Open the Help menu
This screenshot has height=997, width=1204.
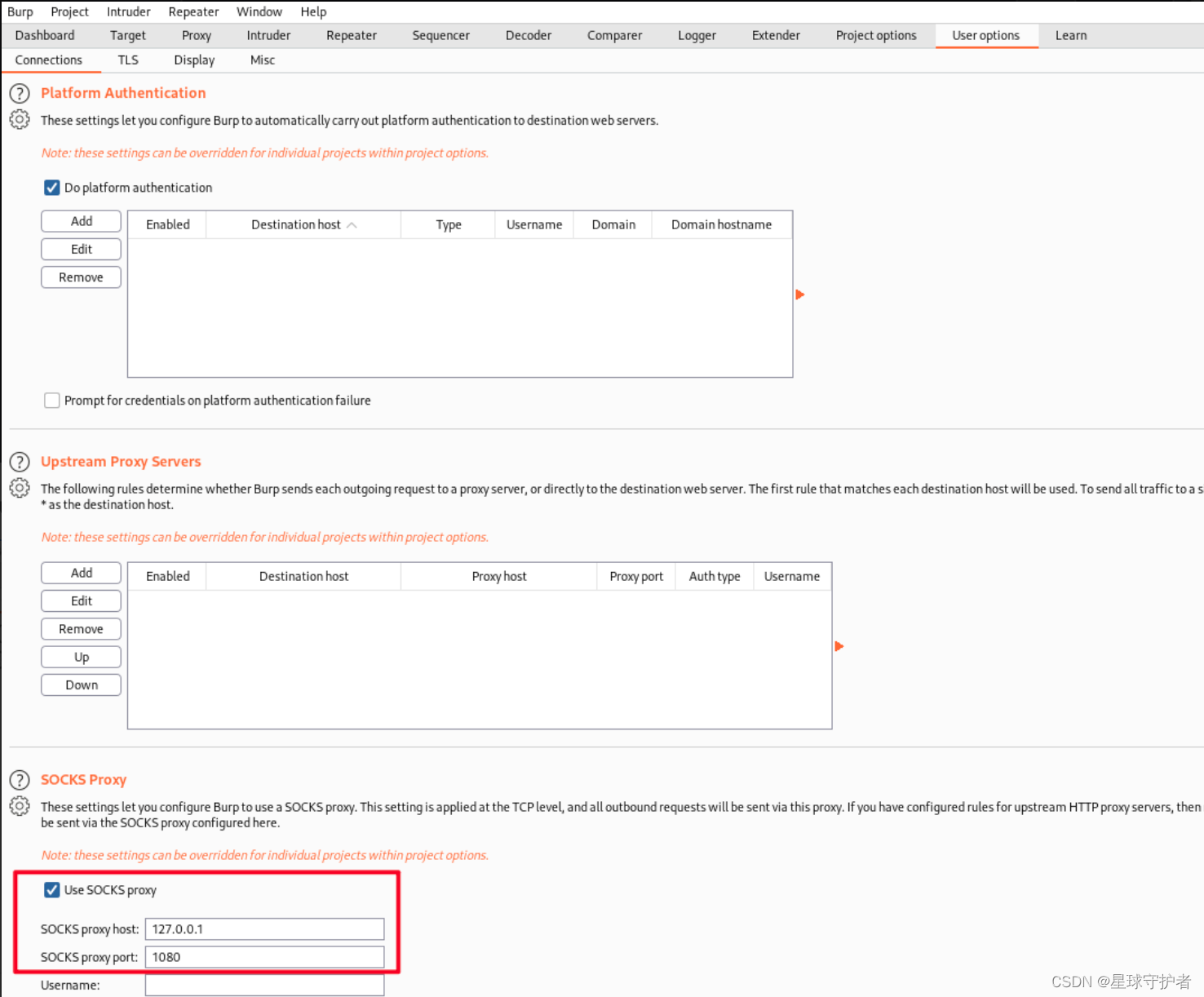pyautogui.click(x=313, y=12)
